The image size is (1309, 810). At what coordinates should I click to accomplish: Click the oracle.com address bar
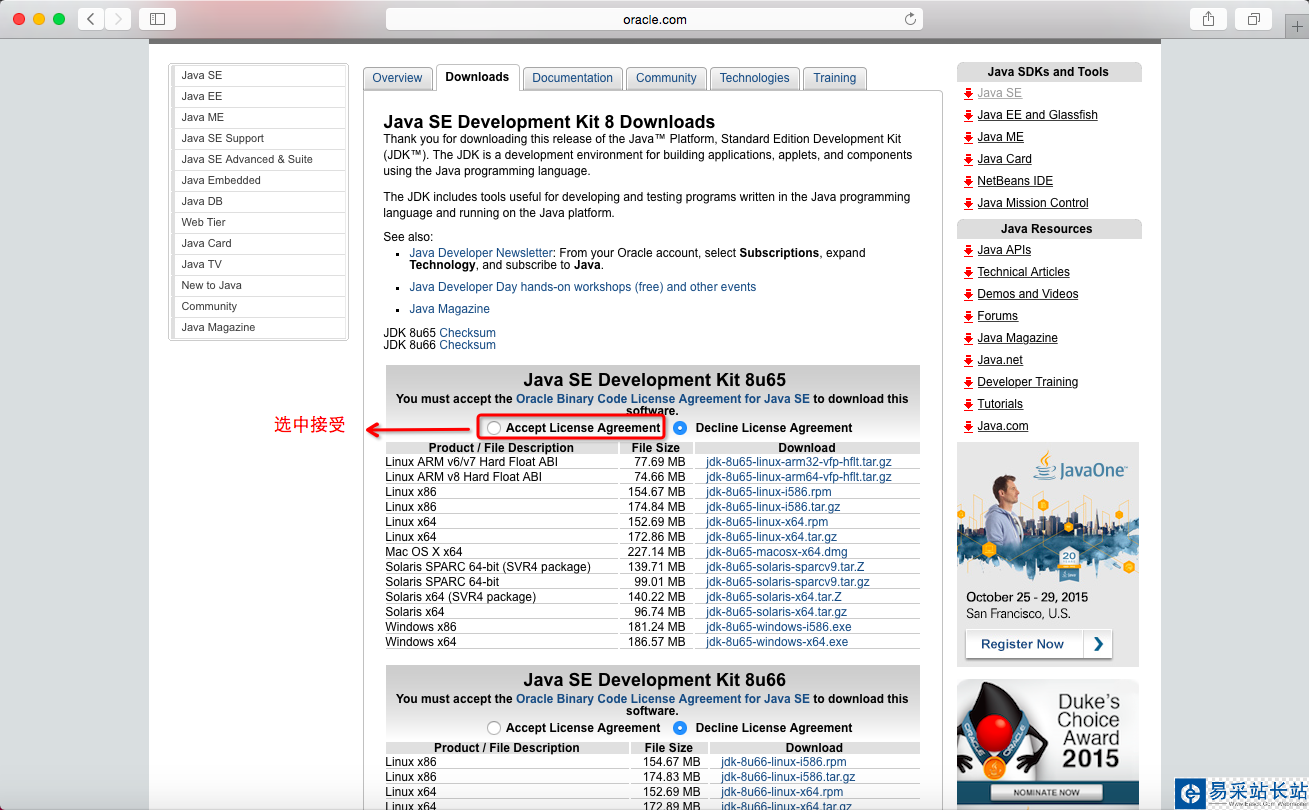(x=654, y=19)
